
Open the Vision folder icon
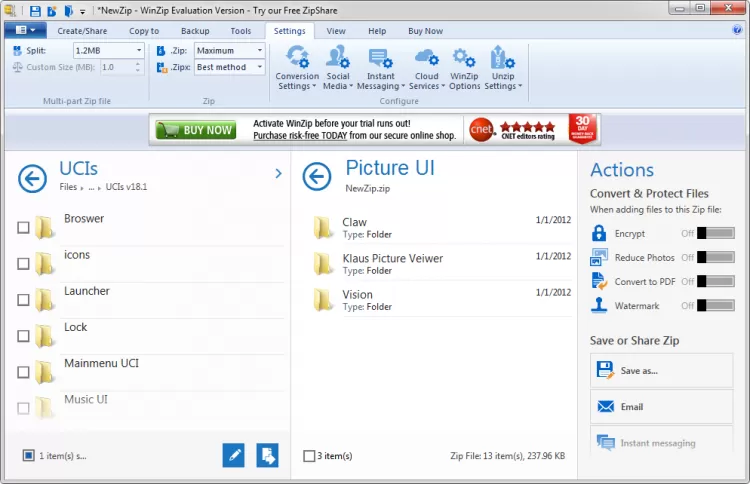[322, 300]
